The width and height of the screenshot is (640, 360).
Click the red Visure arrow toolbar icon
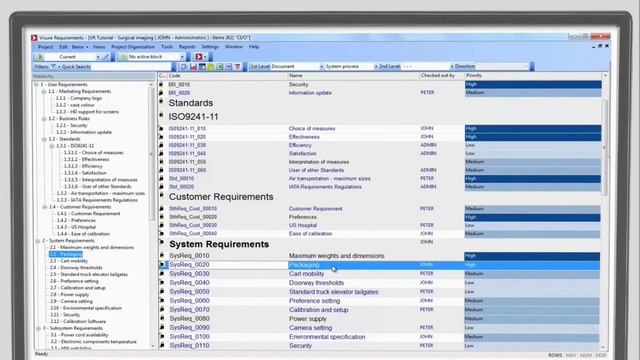tap(199, 57)
